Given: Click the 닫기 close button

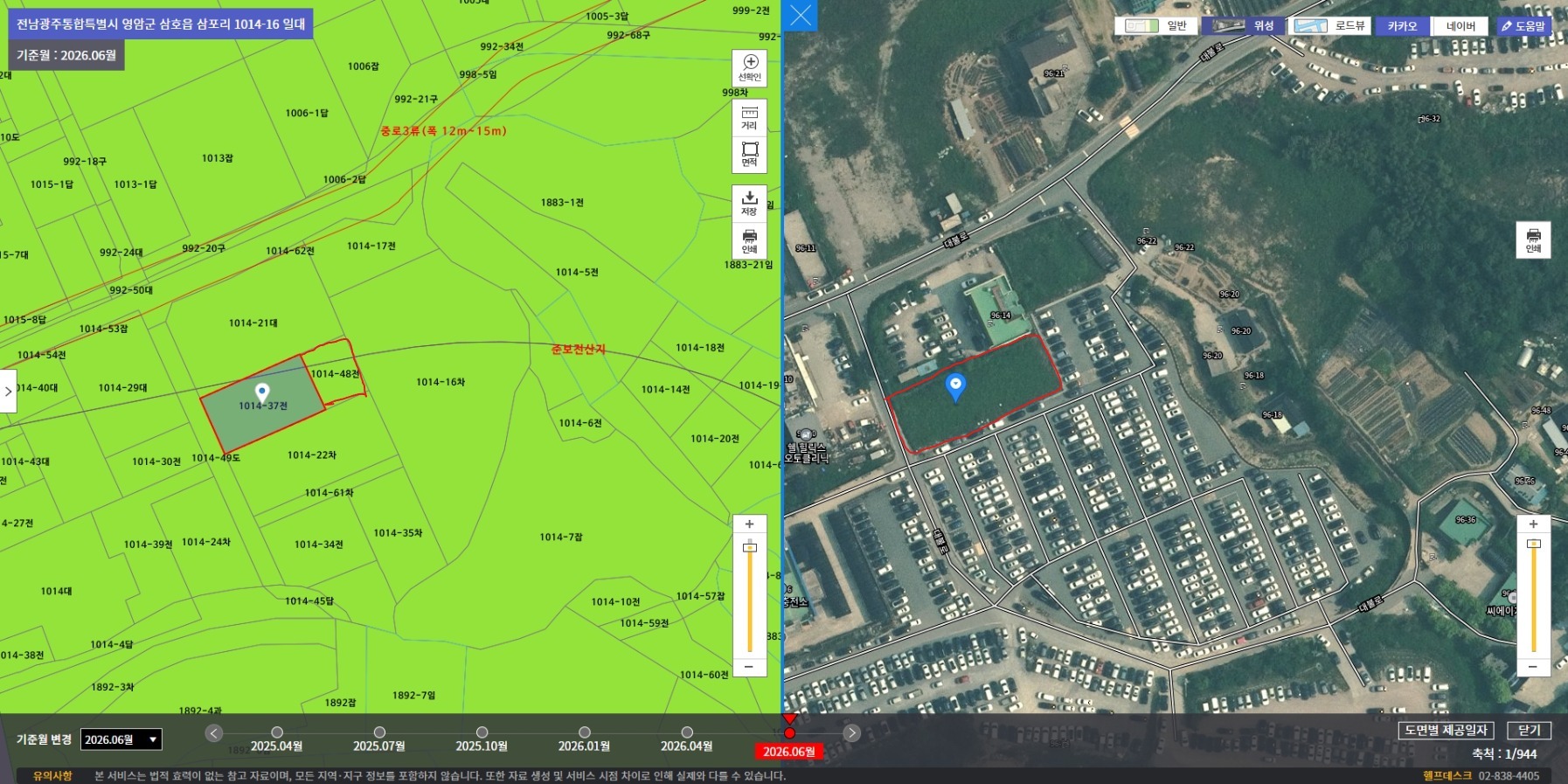Looking at the screenshot, I should tap(1529, 731).
